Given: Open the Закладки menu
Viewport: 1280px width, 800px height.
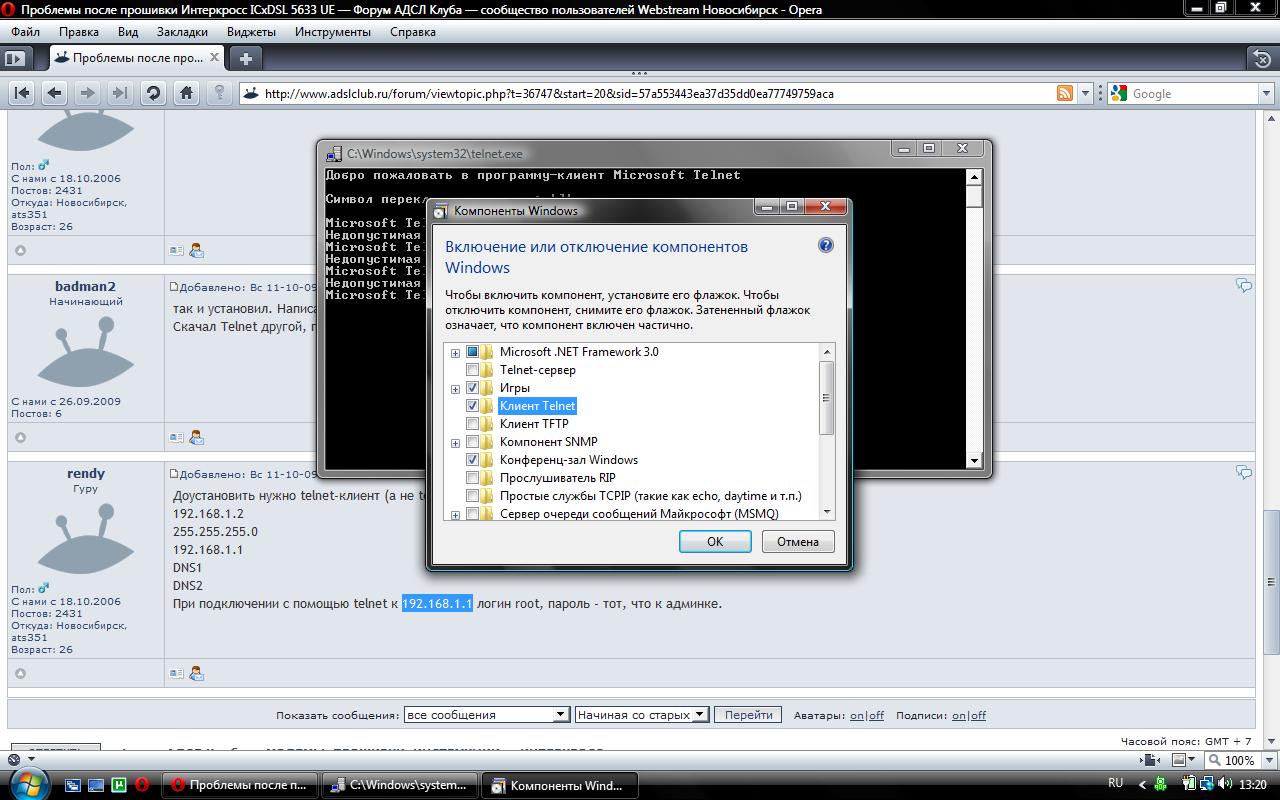Looking at the screenshot, I should pos(182,31).
